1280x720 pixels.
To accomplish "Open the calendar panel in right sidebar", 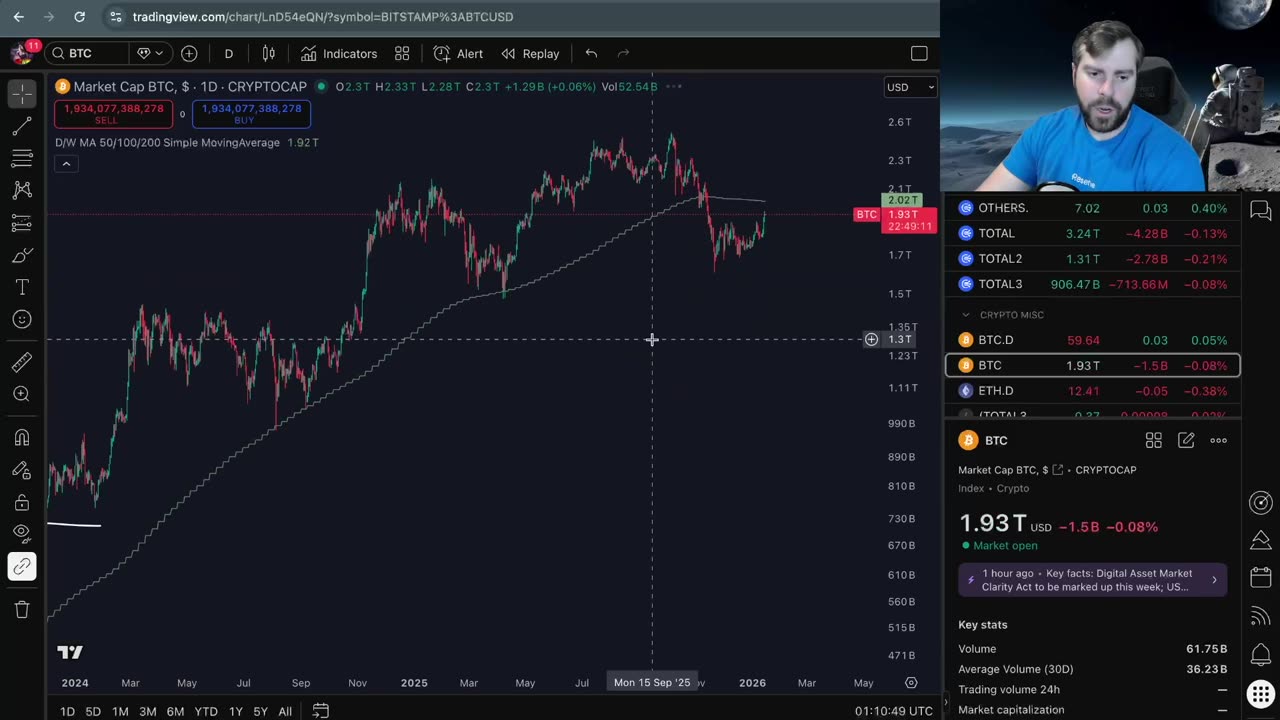I will click(1261, 578).
